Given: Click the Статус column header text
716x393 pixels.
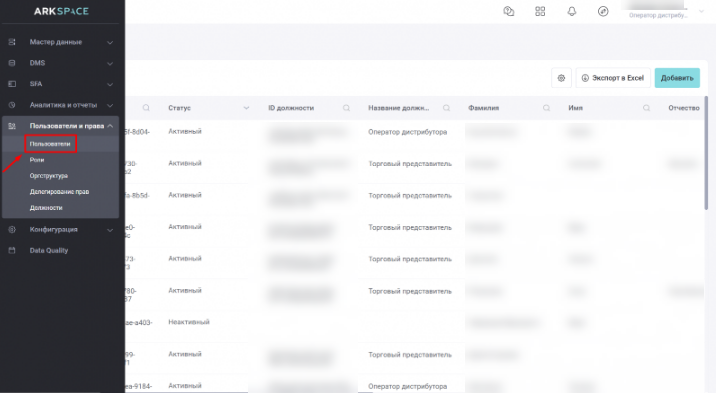Looking at the screenshot, I should 179,108.
